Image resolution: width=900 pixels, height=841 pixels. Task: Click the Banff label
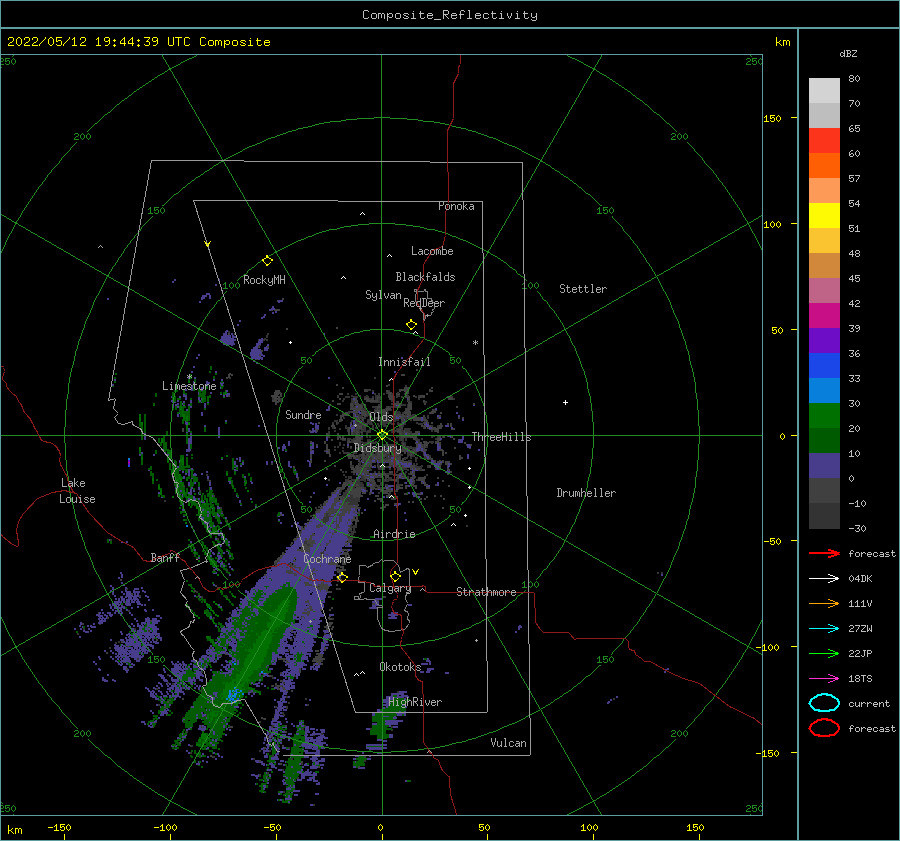point(165,557)
